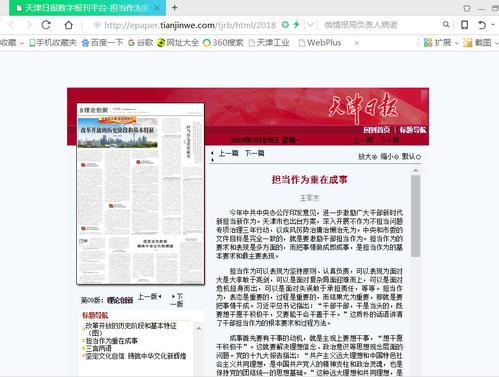This screenshot has width=499, height=377.
Task: Go to 下一篇 next article
Action: pyautogui.click(x=254, y=153)
